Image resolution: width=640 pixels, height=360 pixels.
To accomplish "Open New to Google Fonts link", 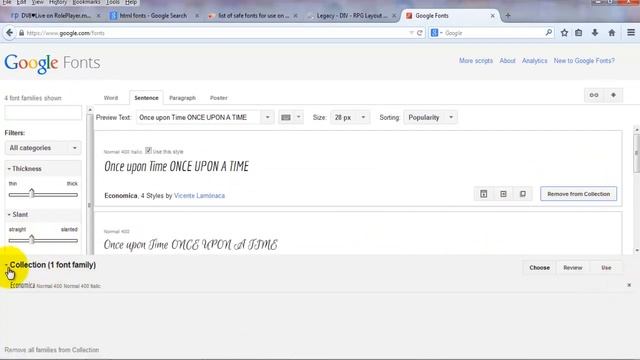I will pyautogui.click(x=584, y=61).
